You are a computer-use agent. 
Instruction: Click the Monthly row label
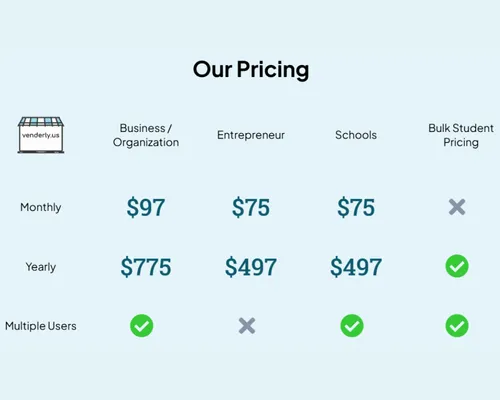(x=41, y=207)
